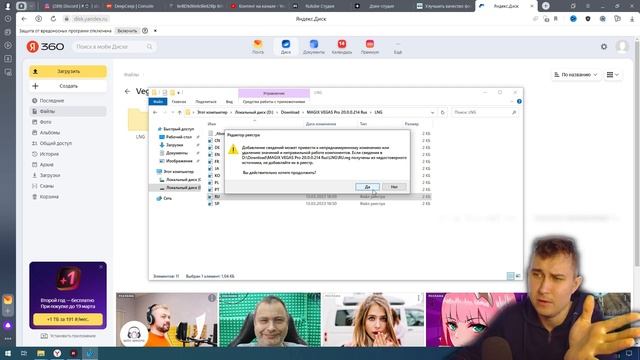This screenshot has height=360, width=640.
Task: Click Включить in the protection notice bar
Action: coord(127,31)
